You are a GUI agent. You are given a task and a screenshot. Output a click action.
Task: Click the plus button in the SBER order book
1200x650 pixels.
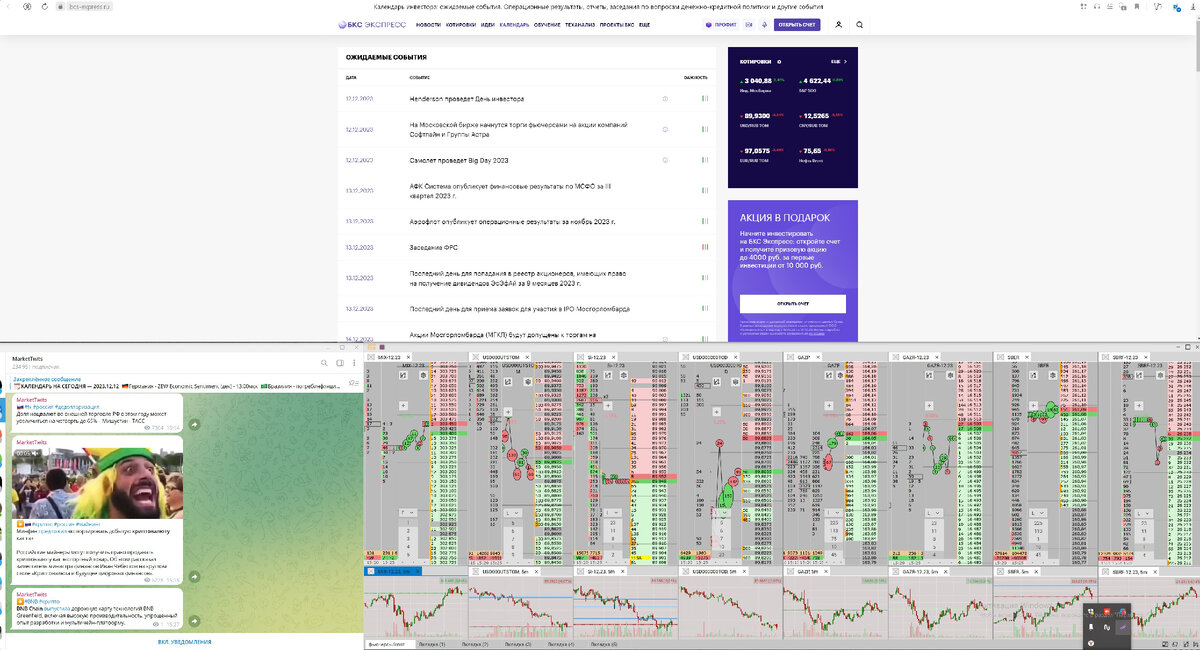[1033, 405]
